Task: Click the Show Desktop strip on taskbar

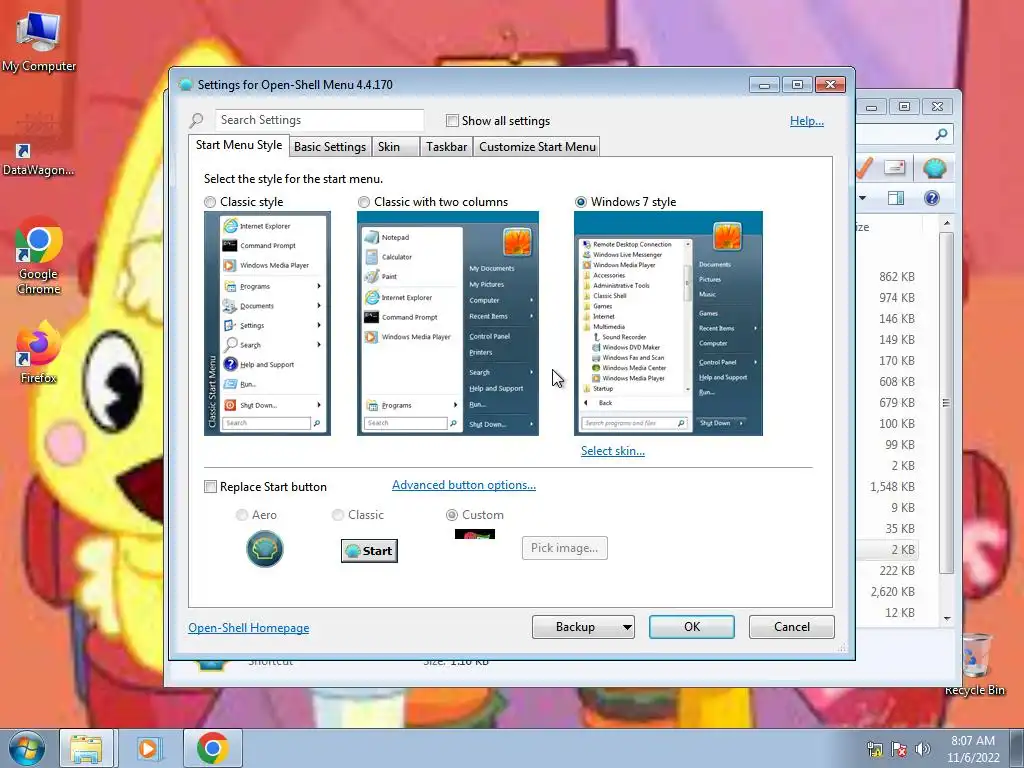Action: click(x=1016, y=749)
